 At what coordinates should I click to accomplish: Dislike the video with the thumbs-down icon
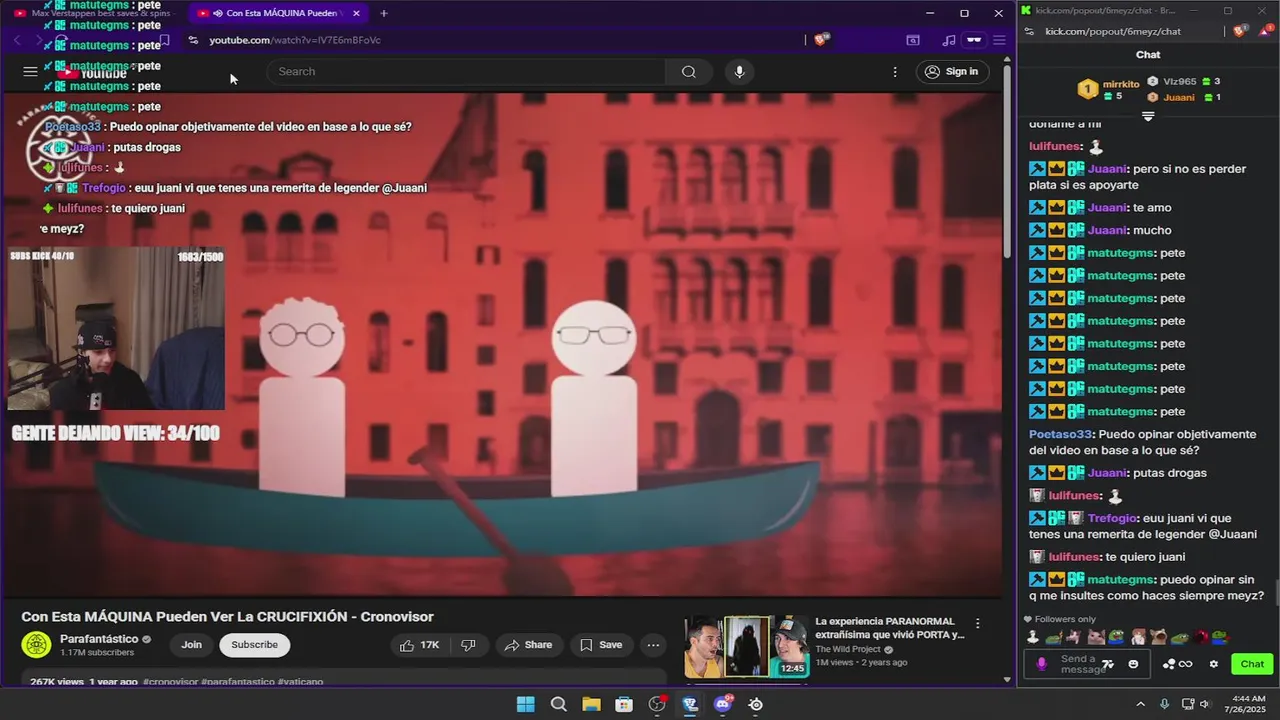468,645
